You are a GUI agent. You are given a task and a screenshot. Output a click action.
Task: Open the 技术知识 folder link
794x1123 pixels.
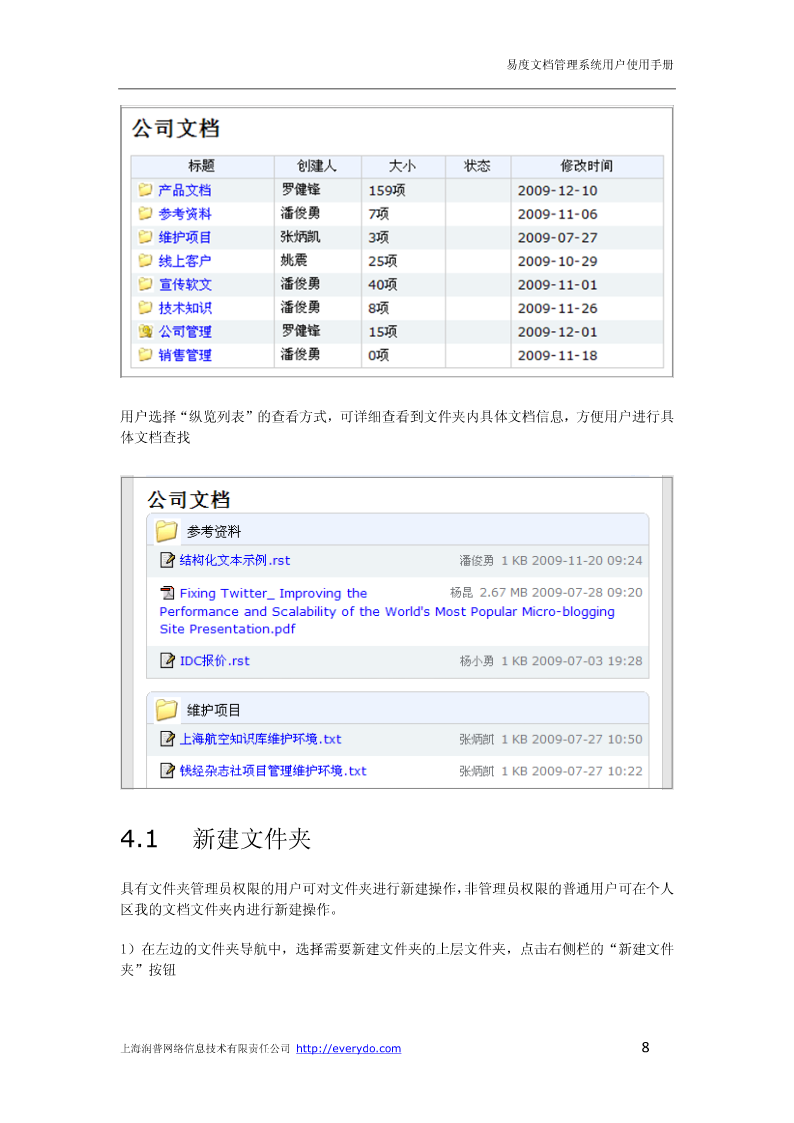tap(185, 309)
